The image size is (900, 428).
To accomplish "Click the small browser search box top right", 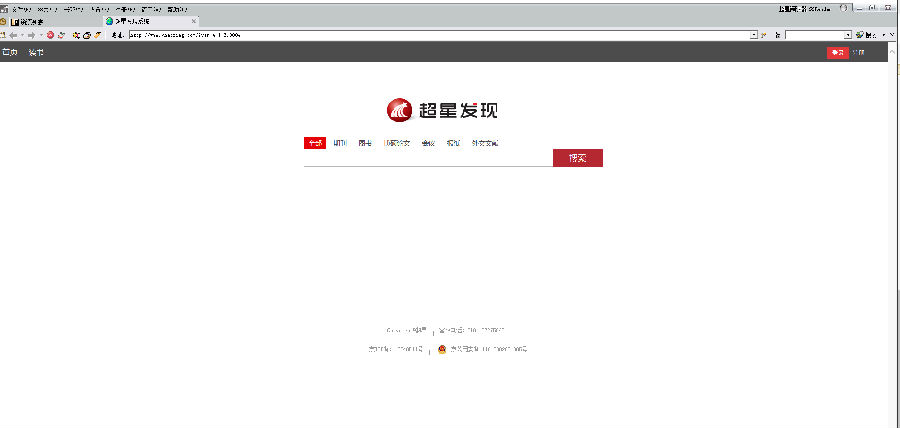I will [814, 35].
